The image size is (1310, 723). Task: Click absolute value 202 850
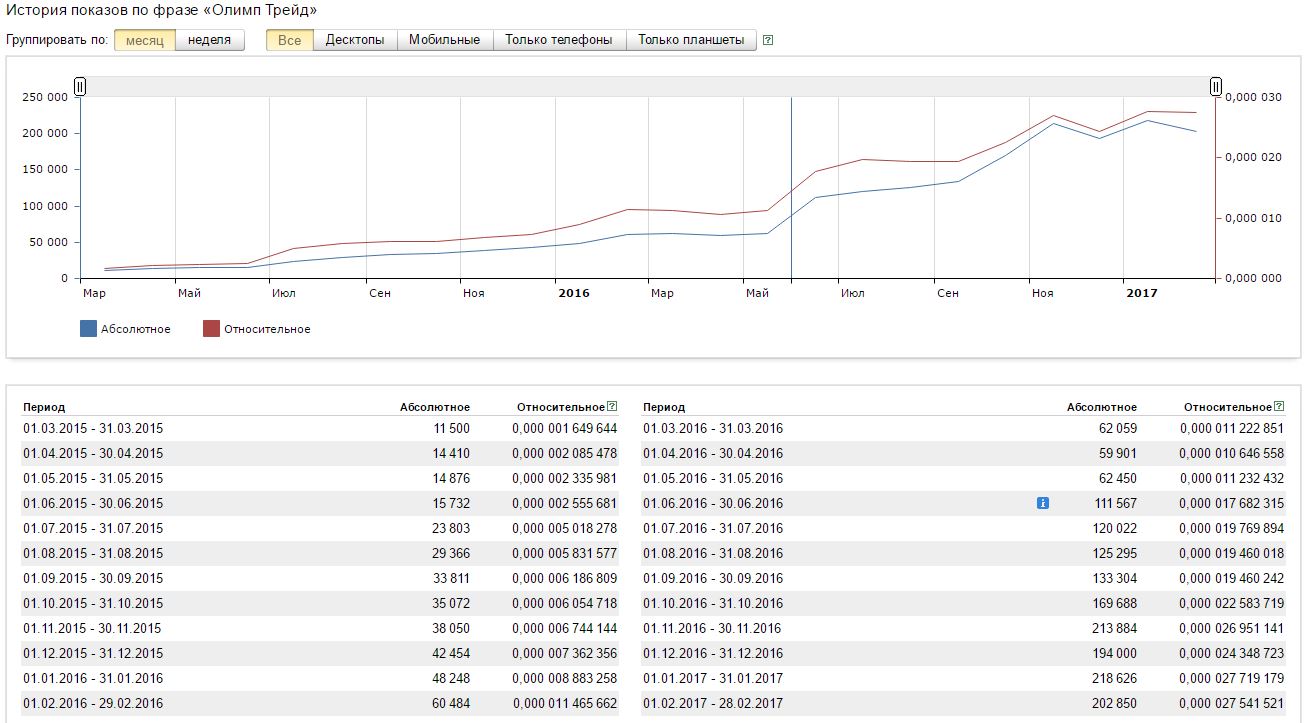[x=1114, y=703]
